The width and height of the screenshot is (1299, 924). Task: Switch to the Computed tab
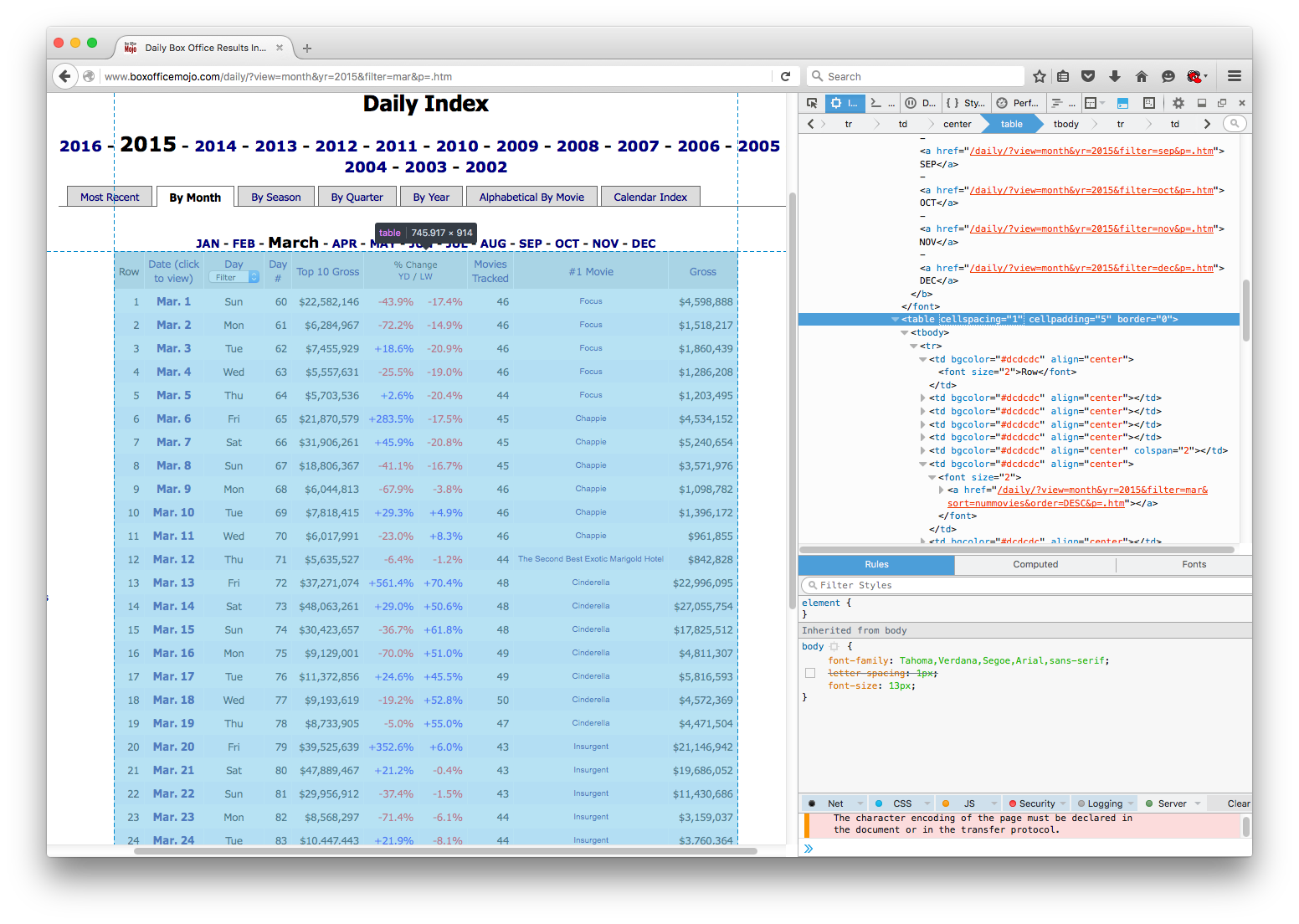click(1035, 565)
